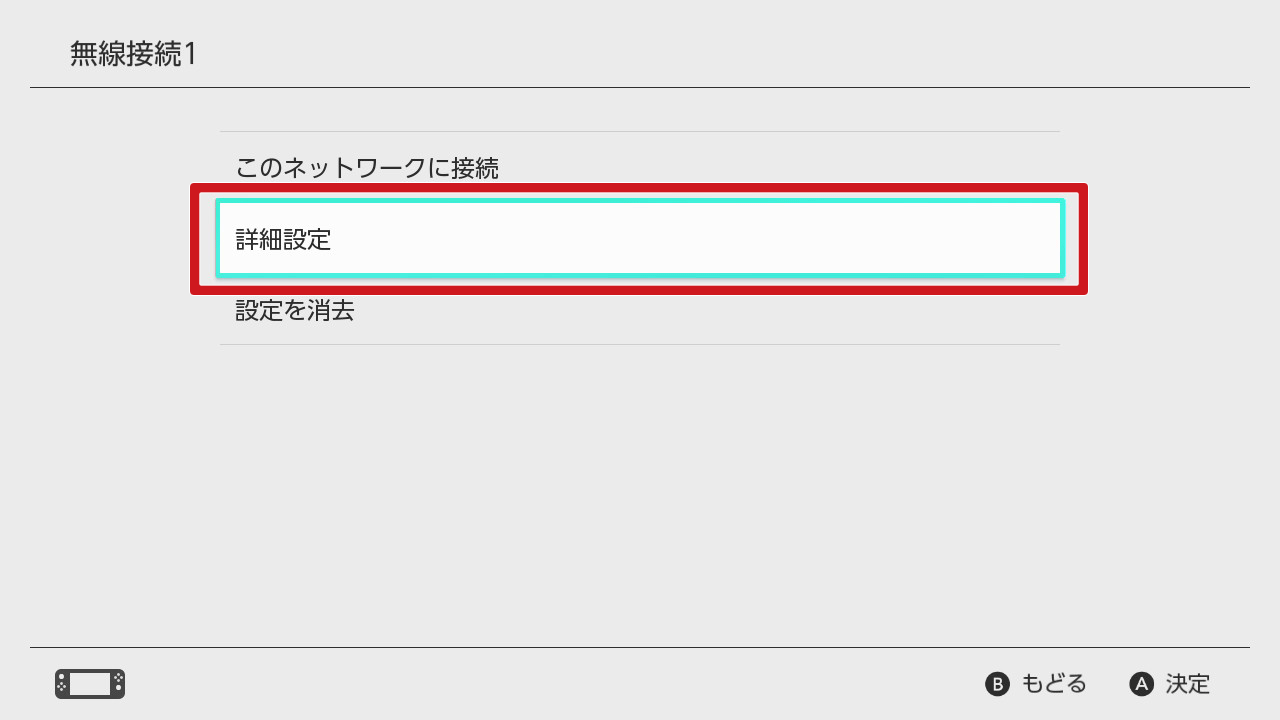Viewport: 1280px width, 720px height.
Task: Click the red frame surrounding 詳細設定
Action: (640, 188)
